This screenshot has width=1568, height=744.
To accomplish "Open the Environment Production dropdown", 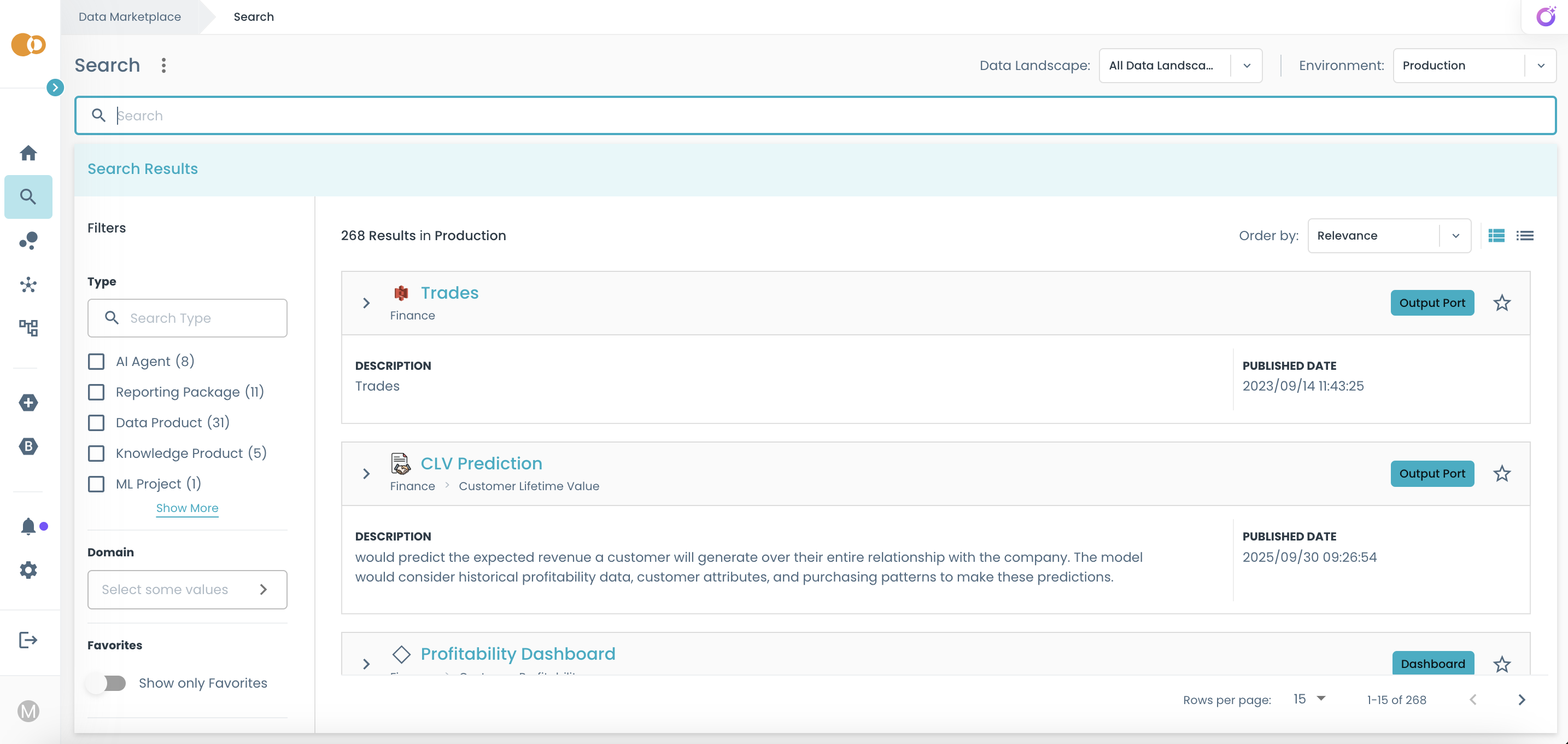I will pos(1473,66).
